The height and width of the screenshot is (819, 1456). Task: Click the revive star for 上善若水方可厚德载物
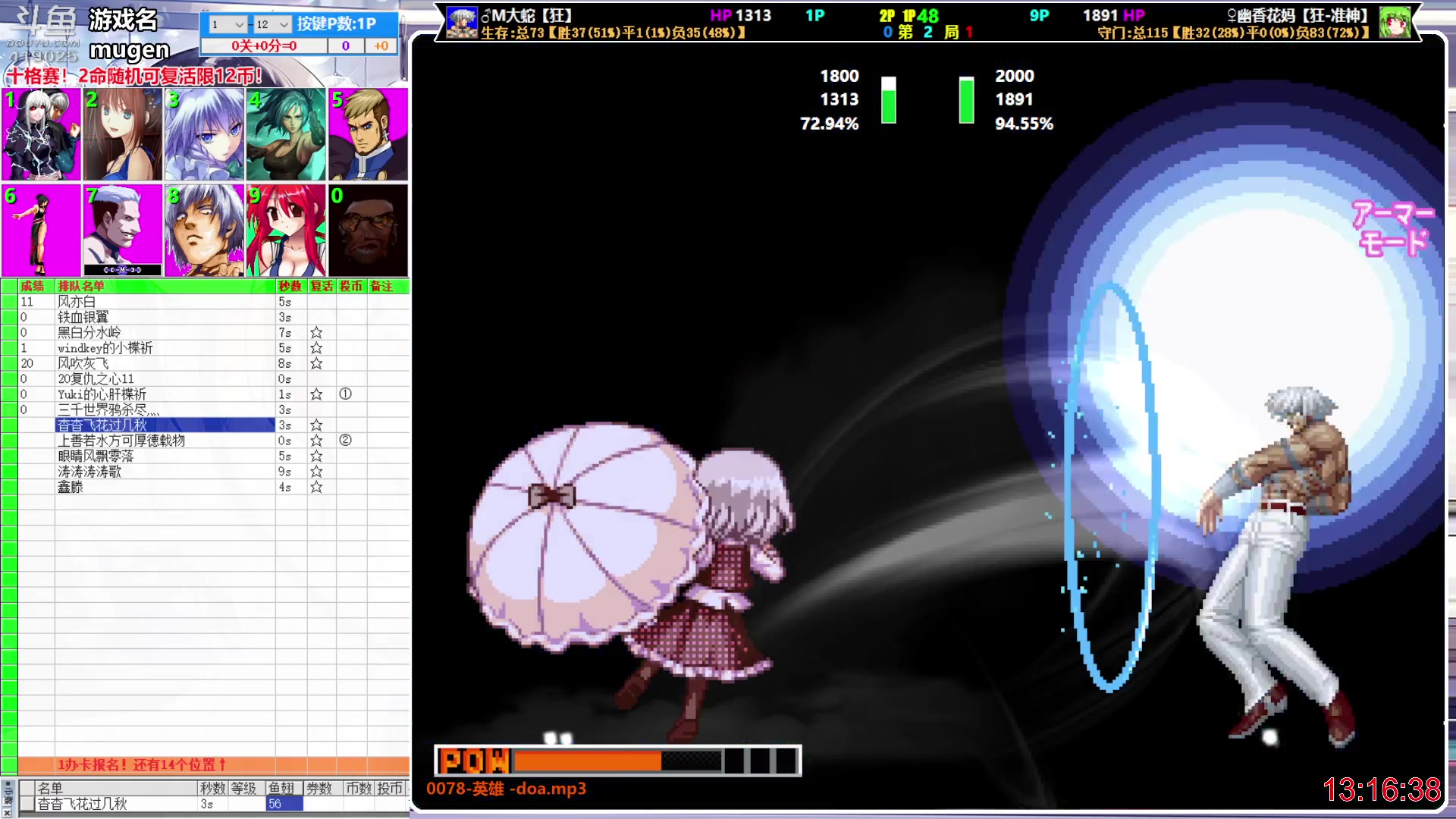pos(316,441)
